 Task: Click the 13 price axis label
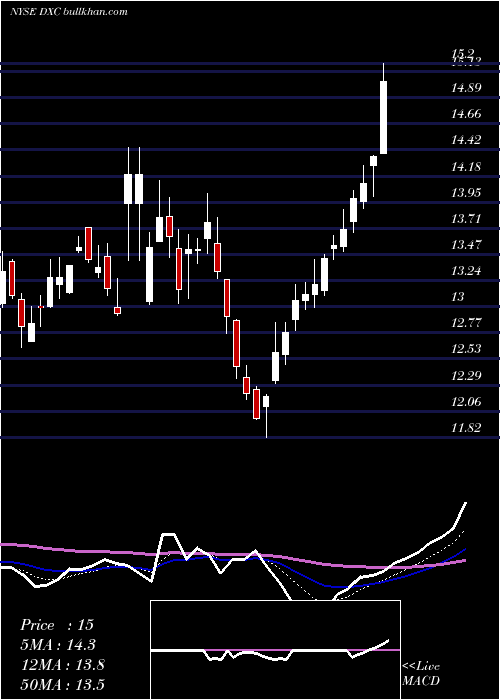click(x=458, y=297)
